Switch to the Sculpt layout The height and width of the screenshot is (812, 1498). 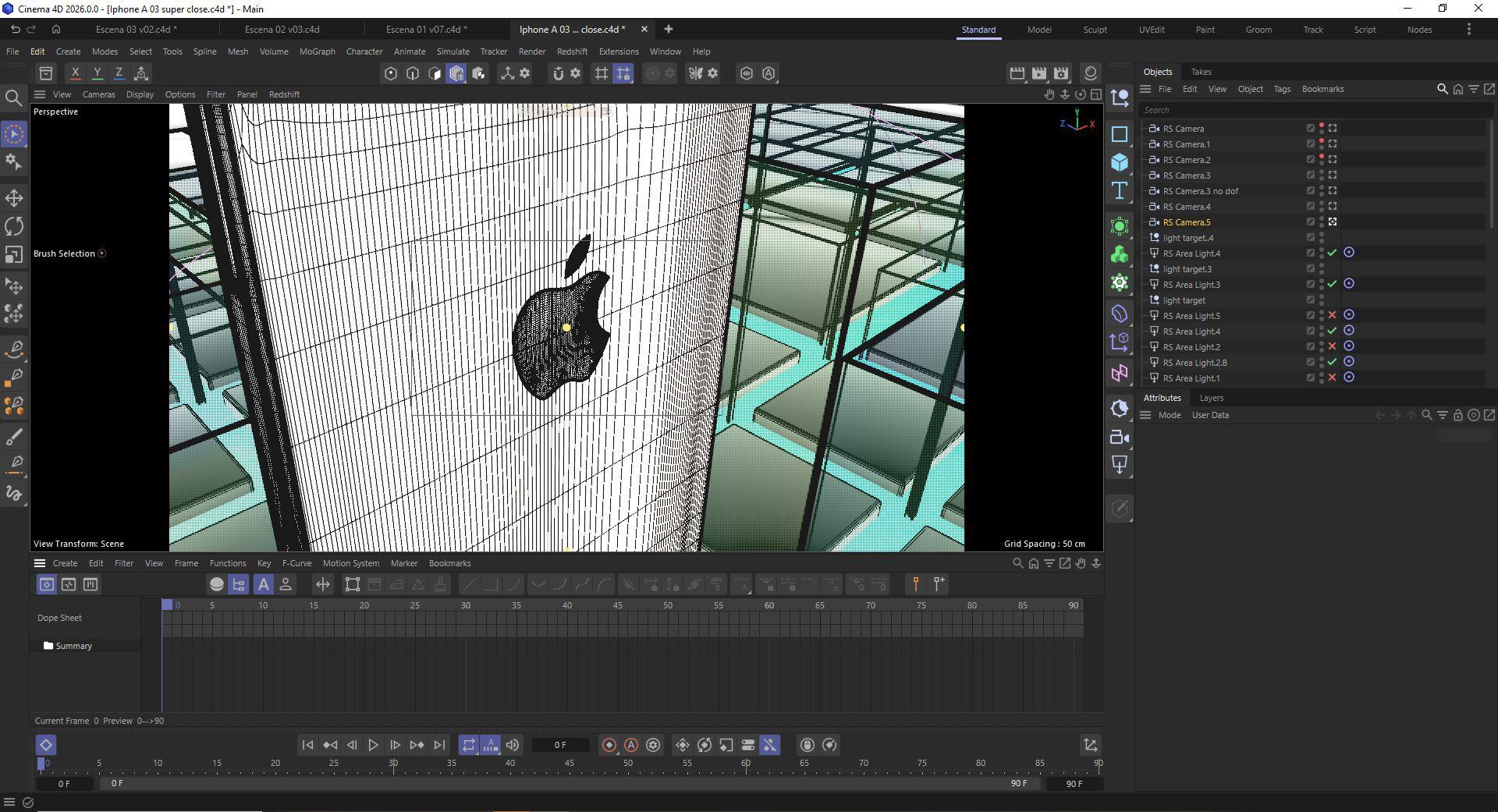point(1095,30)
